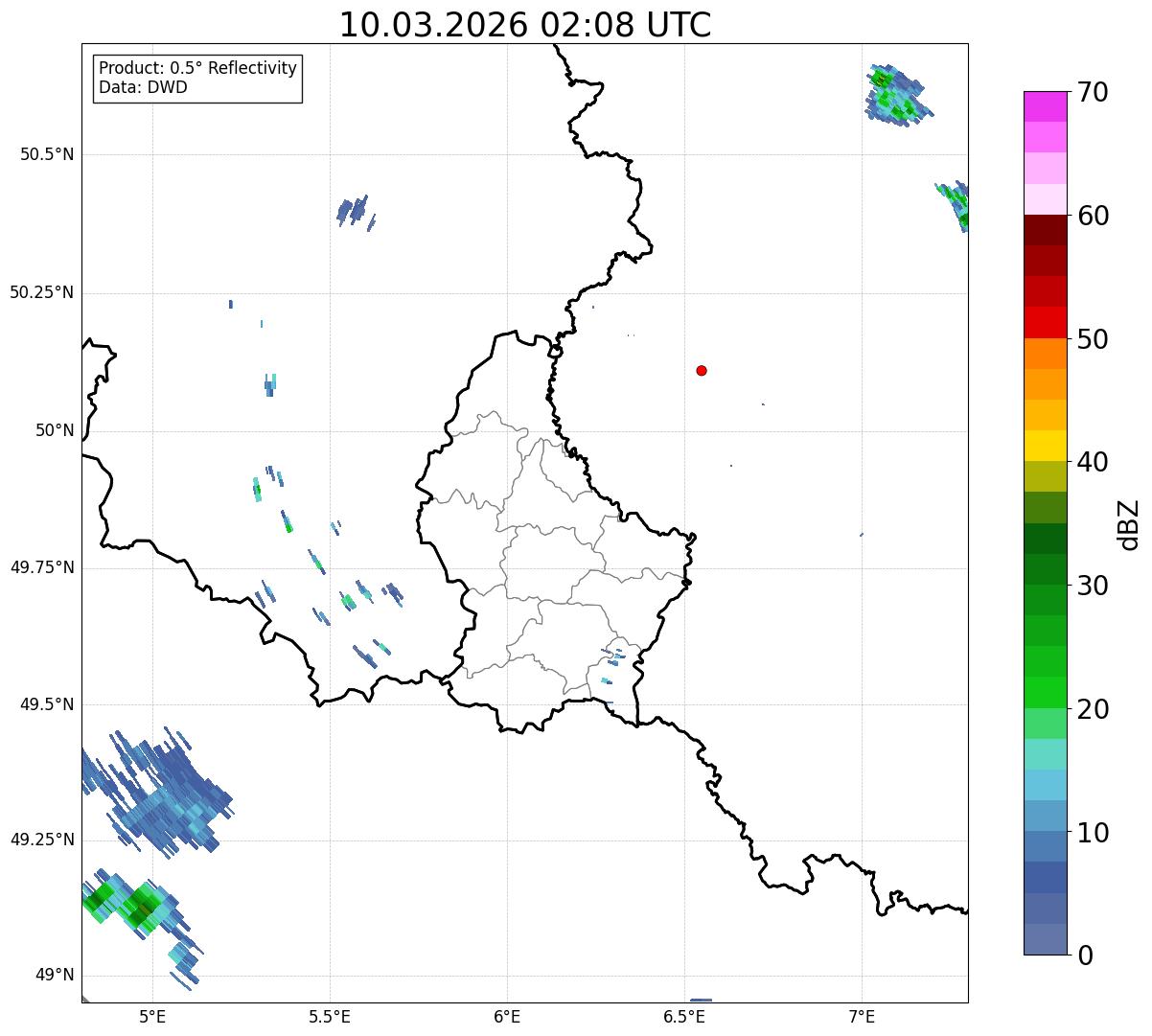The width and height of the screenshot is (1152, 1036).
Task: Click the 49.25°N latitude label
Action: coord(42,840)
